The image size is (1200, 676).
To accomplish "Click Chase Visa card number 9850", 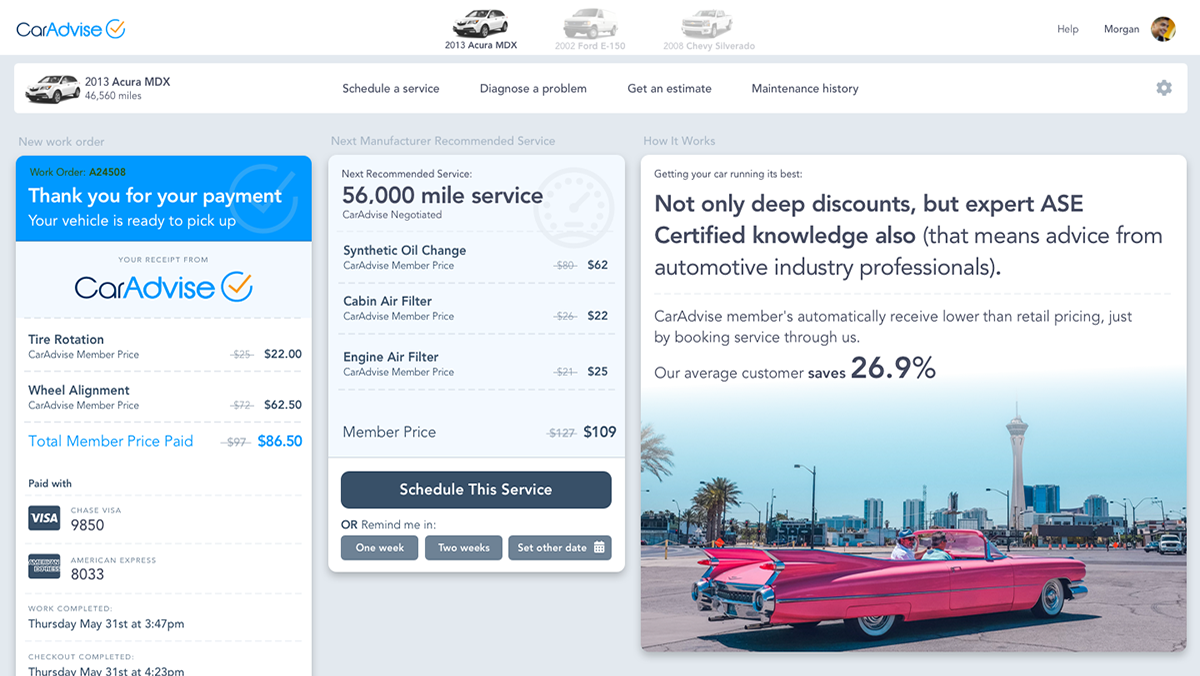I will coord(87,525).
